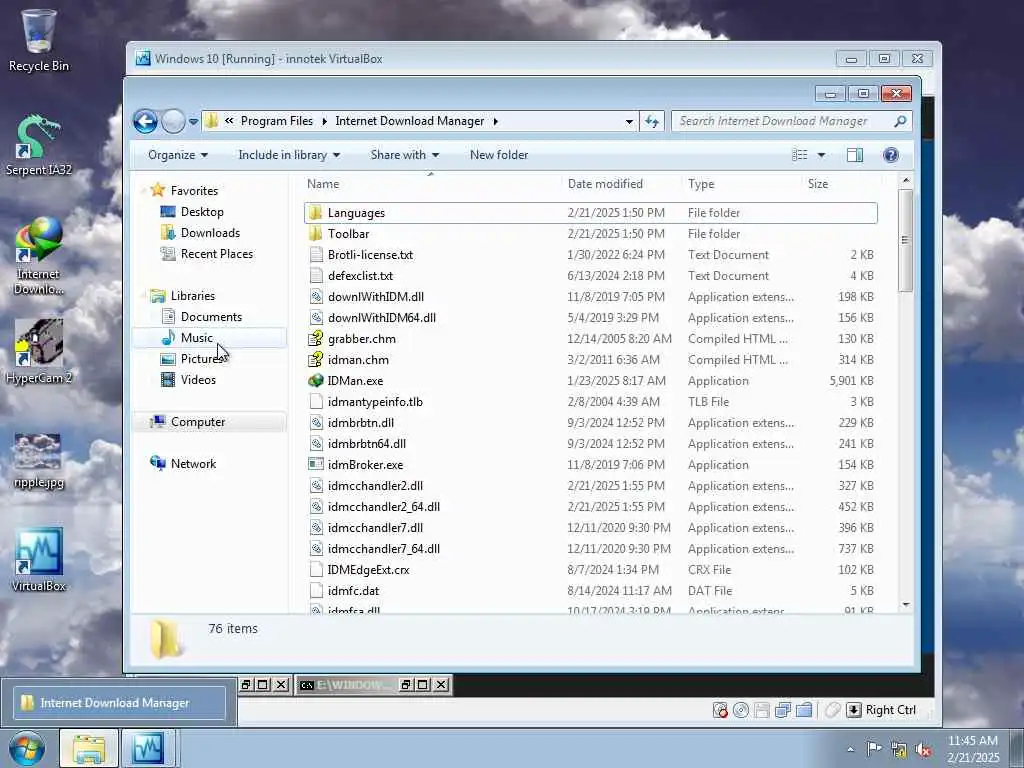The height and width of the screenshot is (768, 1024).
Task: Select Downloads in the navigation pane
Action: [x=210, y=232]
